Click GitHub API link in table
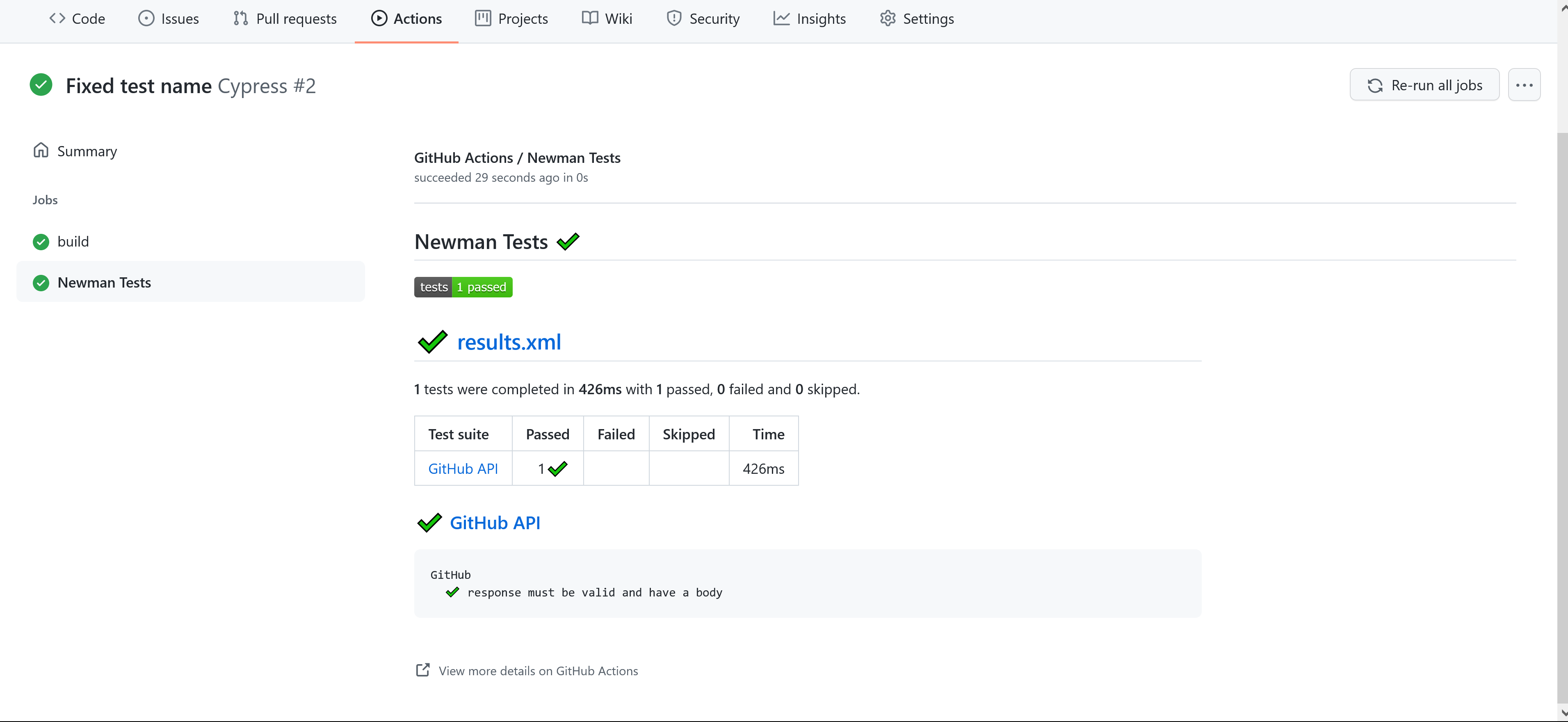Viewport: 1568px width, 722px height. click(463, 469)
